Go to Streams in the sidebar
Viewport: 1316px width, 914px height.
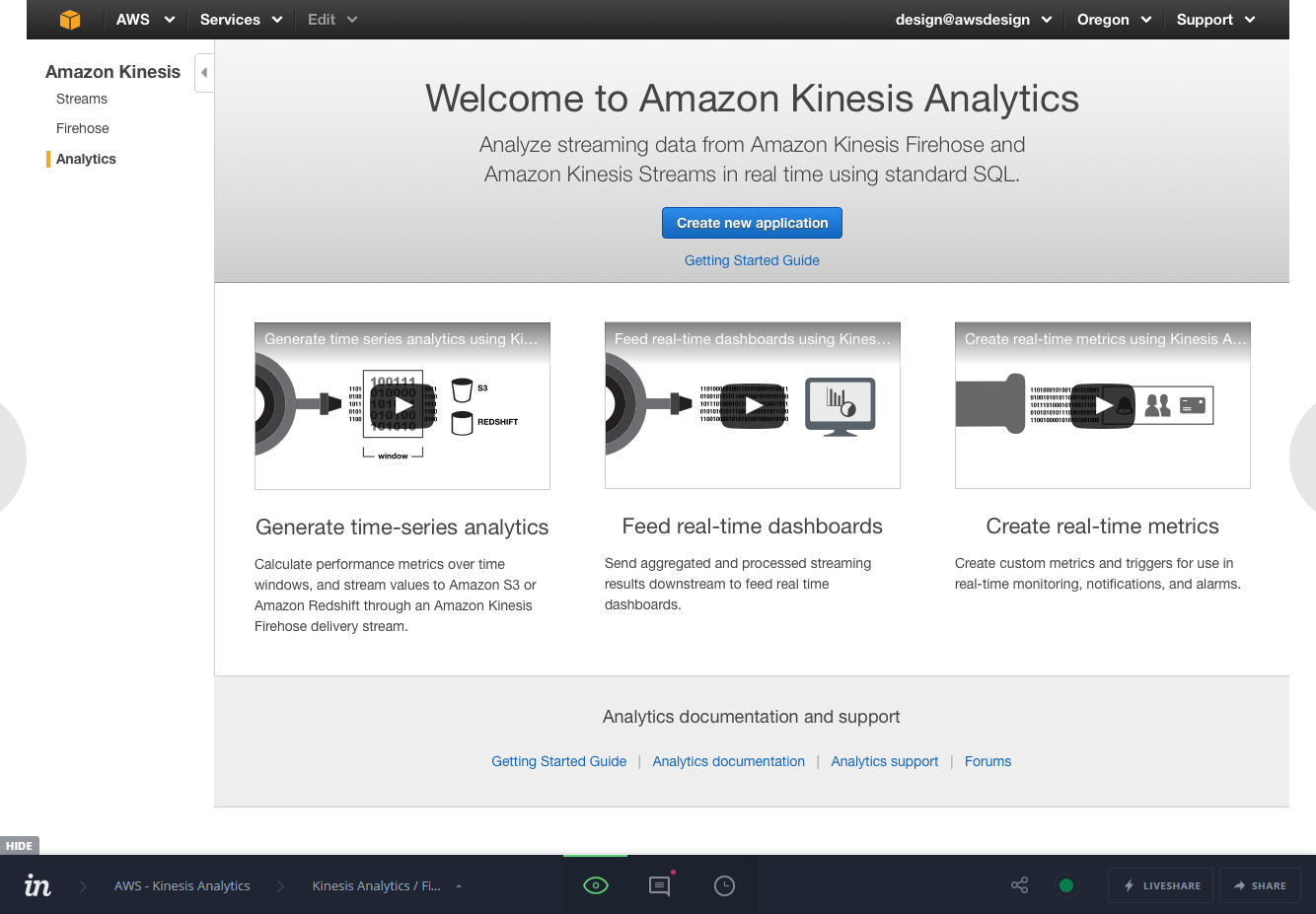pyautogui.click(x=82, y=99)
